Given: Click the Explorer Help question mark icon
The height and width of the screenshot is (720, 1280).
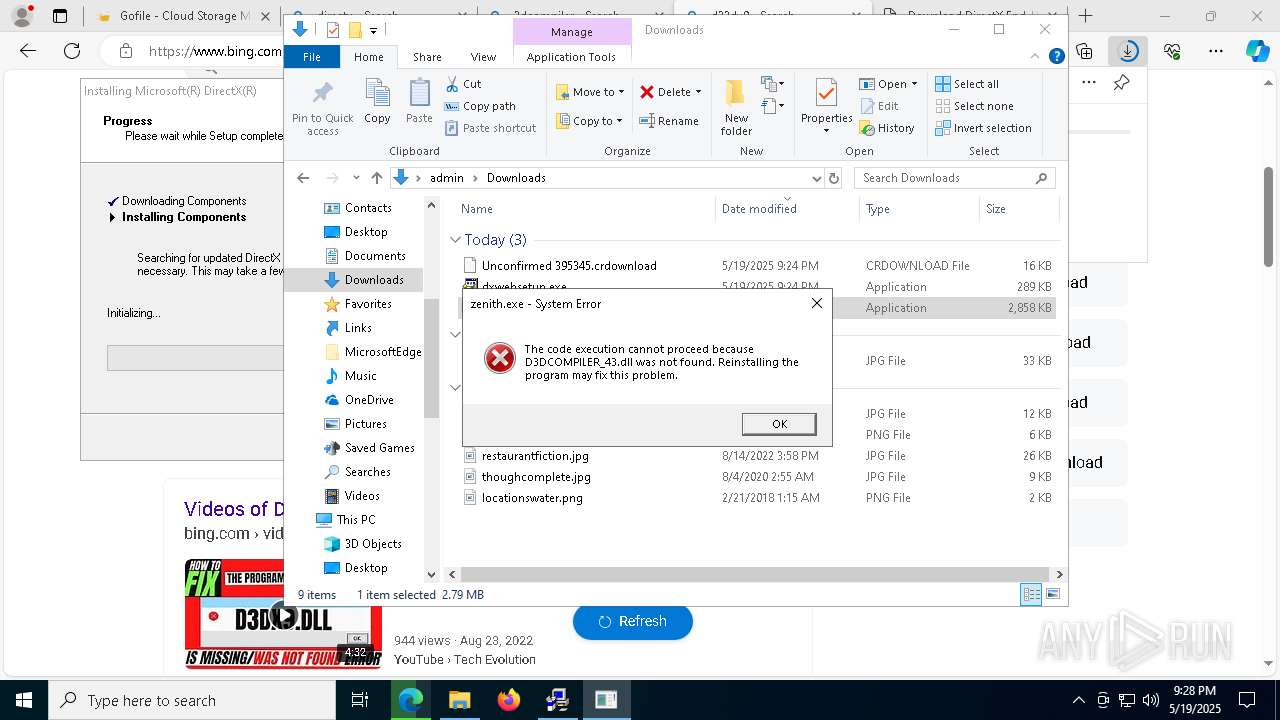Looking at the screenshot, I should coord(1056,57).
